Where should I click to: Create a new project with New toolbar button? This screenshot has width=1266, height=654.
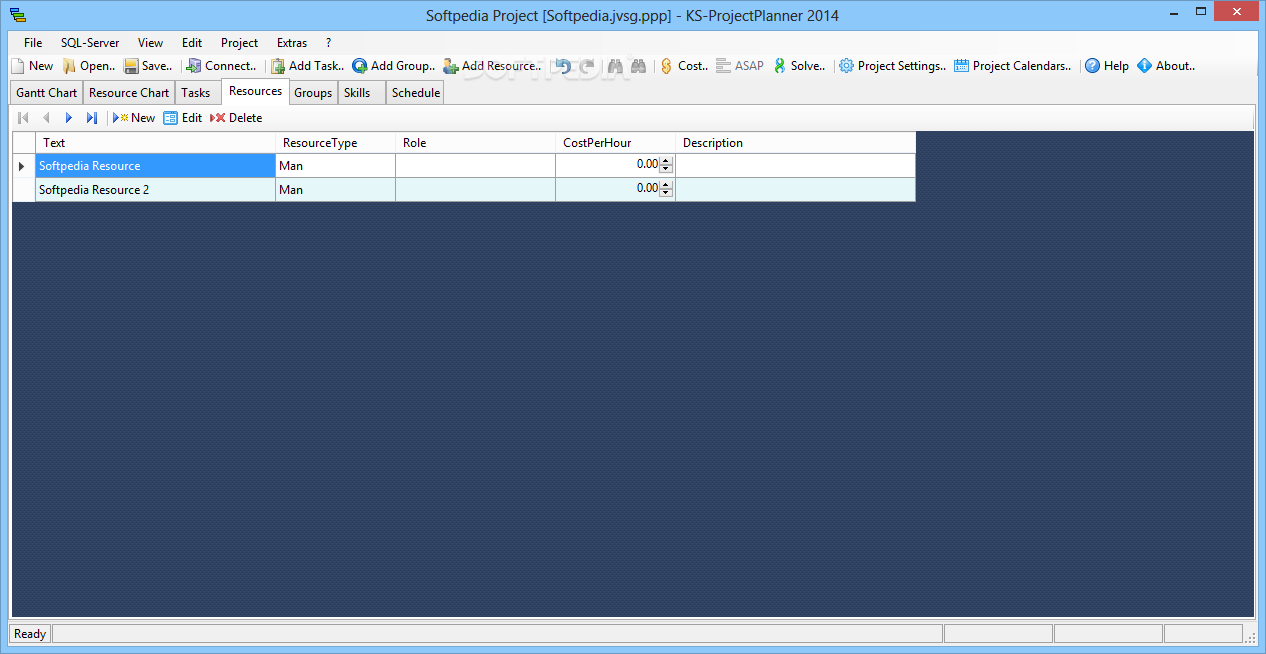(33, 66)
